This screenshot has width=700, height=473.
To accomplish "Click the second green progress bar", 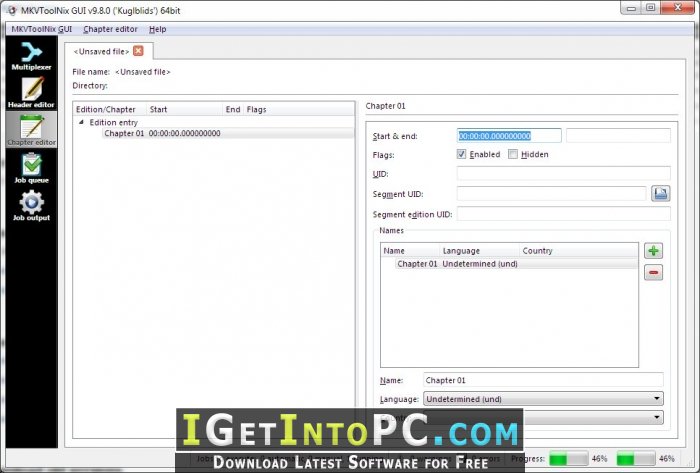I will click(636, 458).
